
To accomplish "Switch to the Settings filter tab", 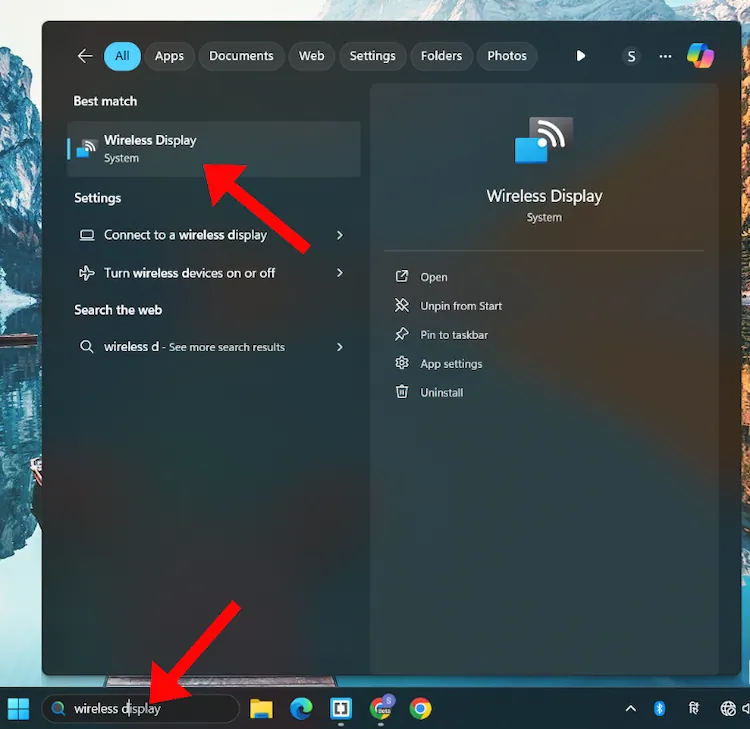I will 373,56.
